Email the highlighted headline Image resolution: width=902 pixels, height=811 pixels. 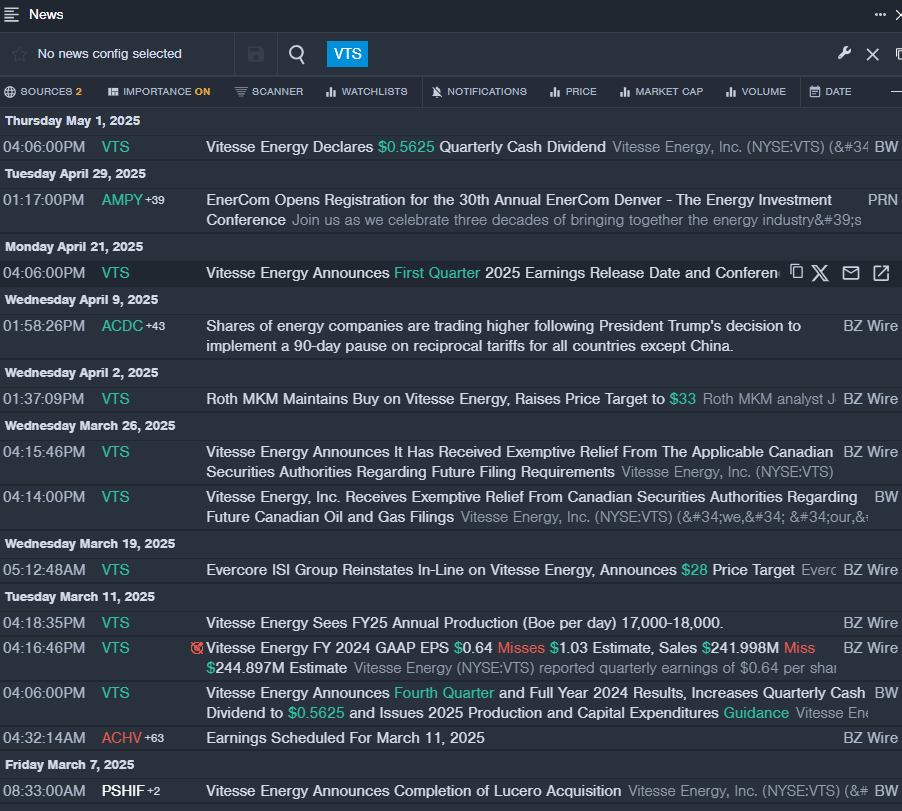(x=851, y=273)
